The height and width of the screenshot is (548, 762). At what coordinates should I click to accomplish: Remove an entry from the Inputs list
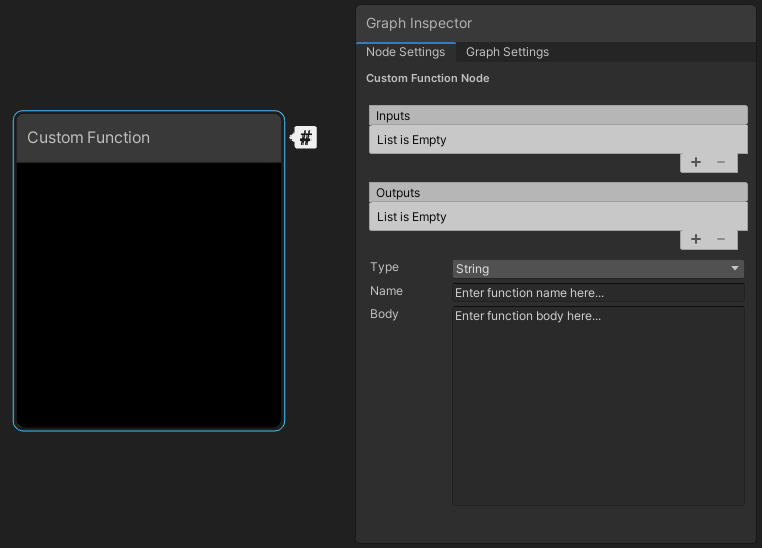[721, 162]
